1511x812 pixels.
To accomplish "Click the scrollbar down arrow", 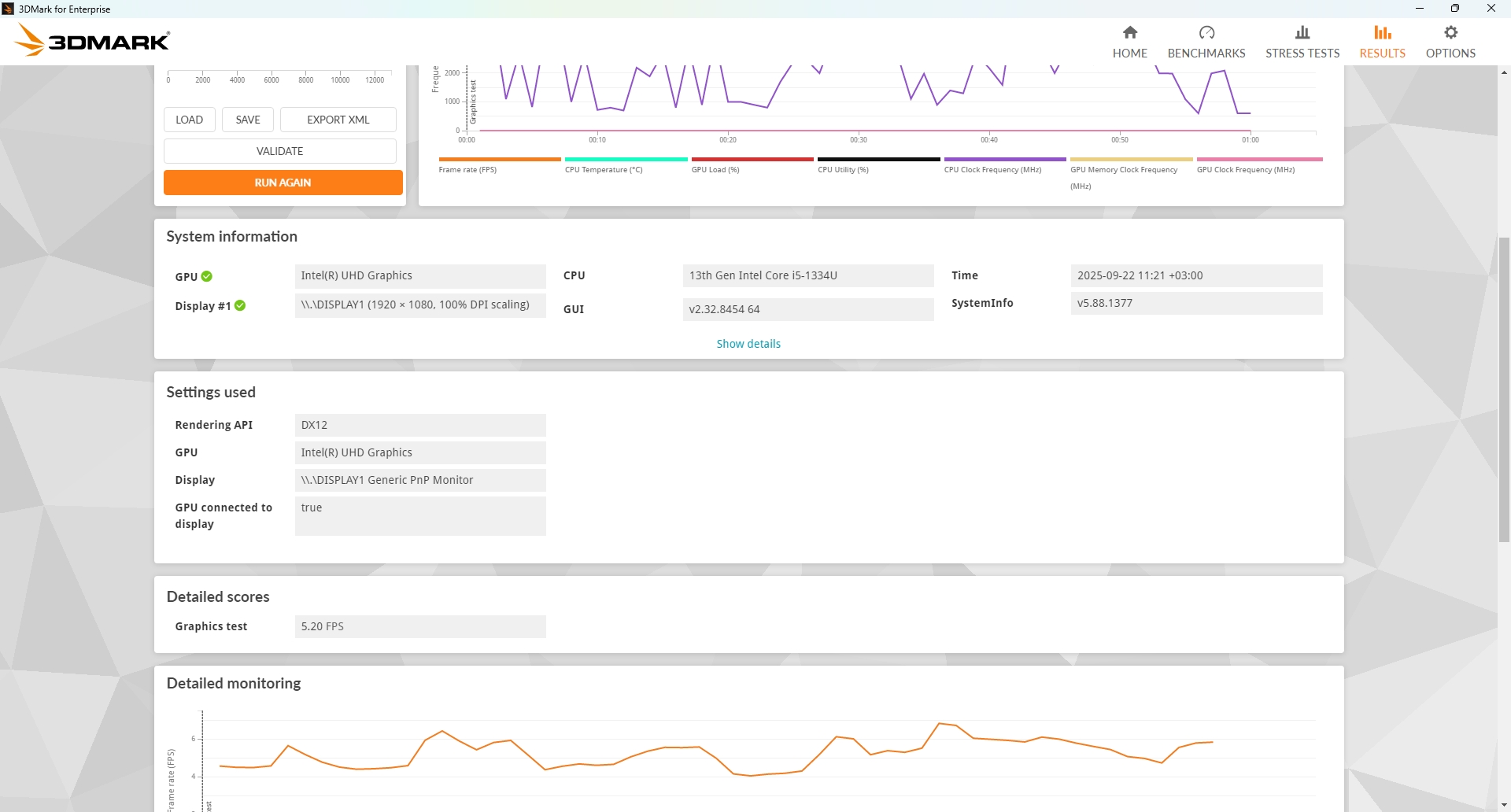I will [1504, 805].
